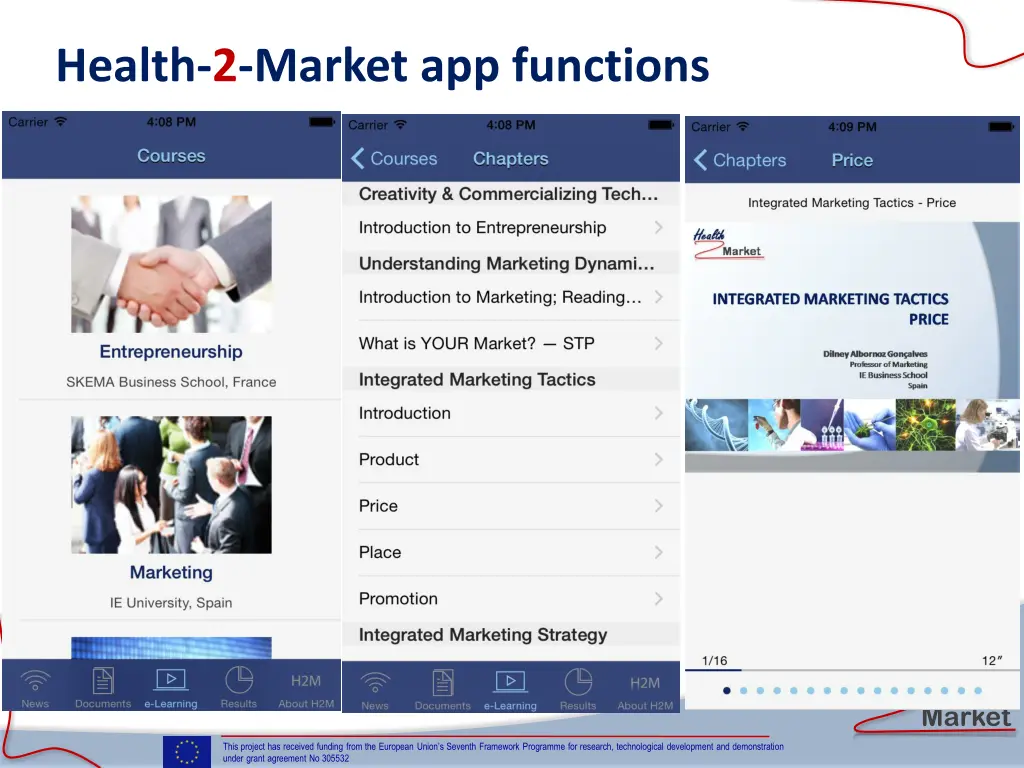Tap chevron on Introduction to Marketing row

[658, 297]
